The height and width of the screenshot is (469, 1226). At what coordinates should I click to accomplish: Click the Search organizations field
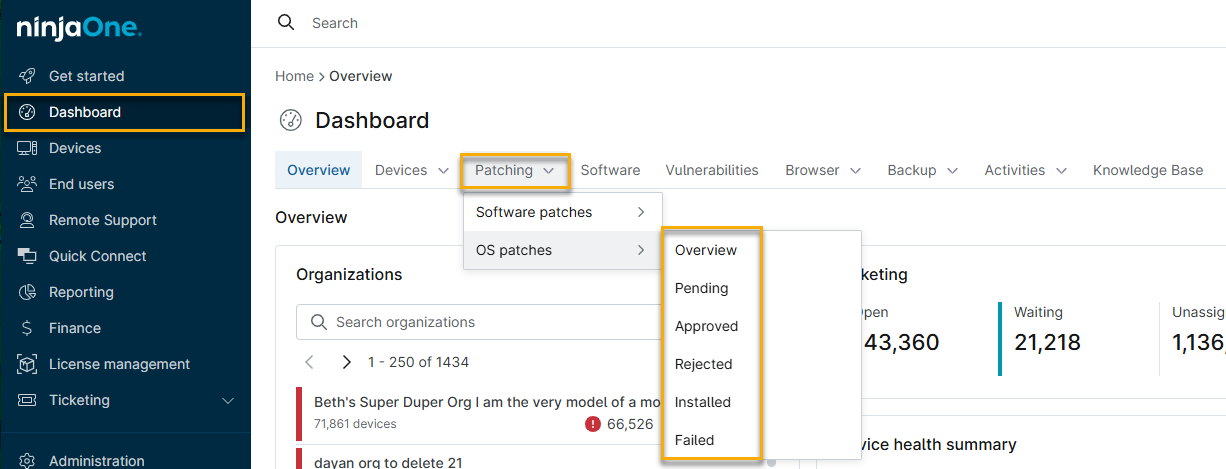click(x=480, y=322)
